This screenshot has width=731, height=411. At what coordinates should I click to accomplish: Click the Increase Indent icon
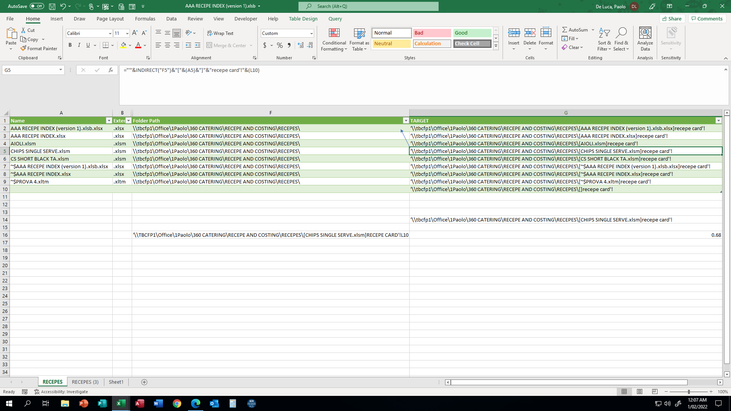pos(197,45)
